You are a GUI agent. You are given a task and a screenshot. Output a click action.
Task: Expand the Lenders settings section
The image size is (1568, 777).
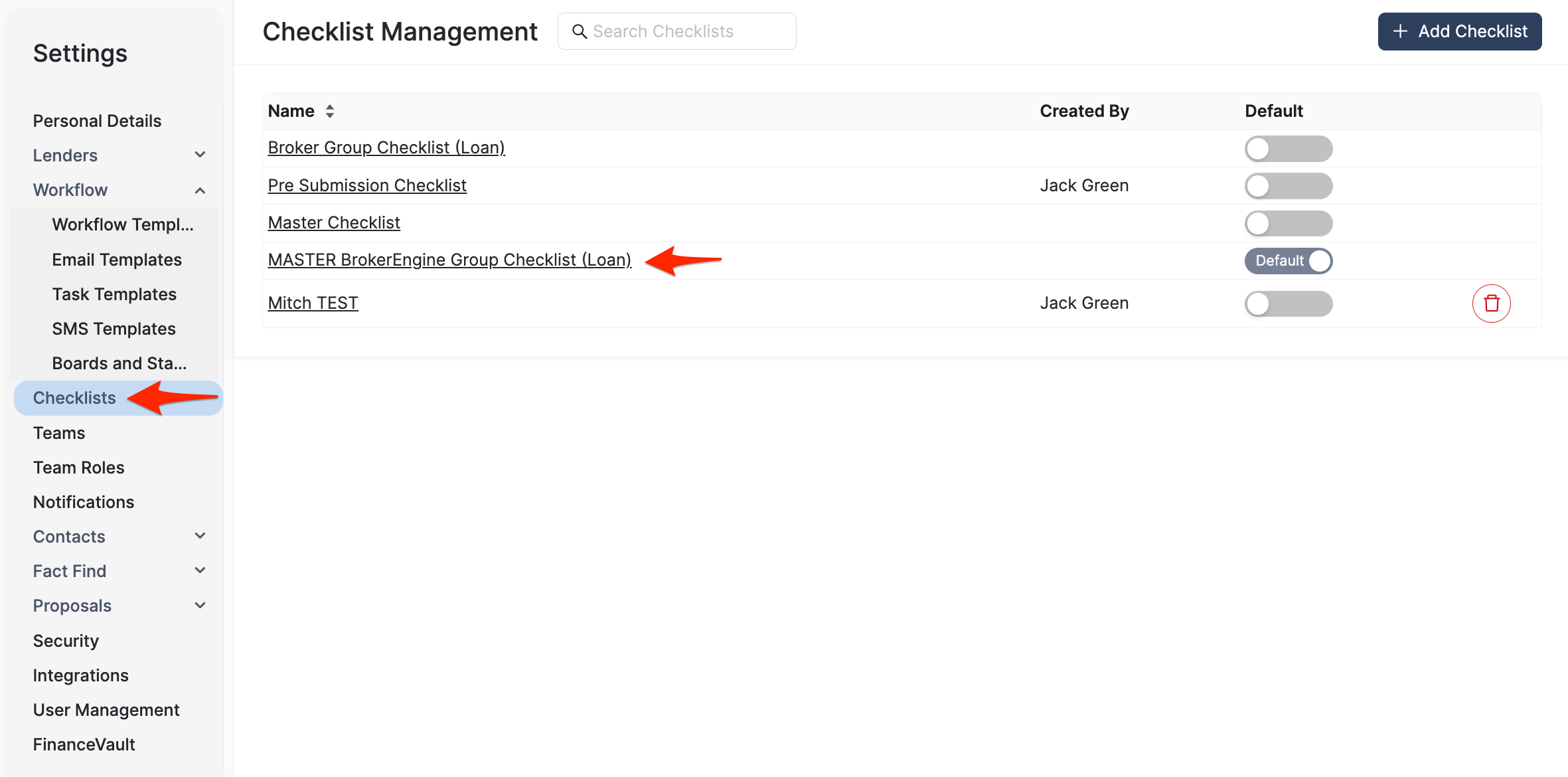[x=200, y=155]
